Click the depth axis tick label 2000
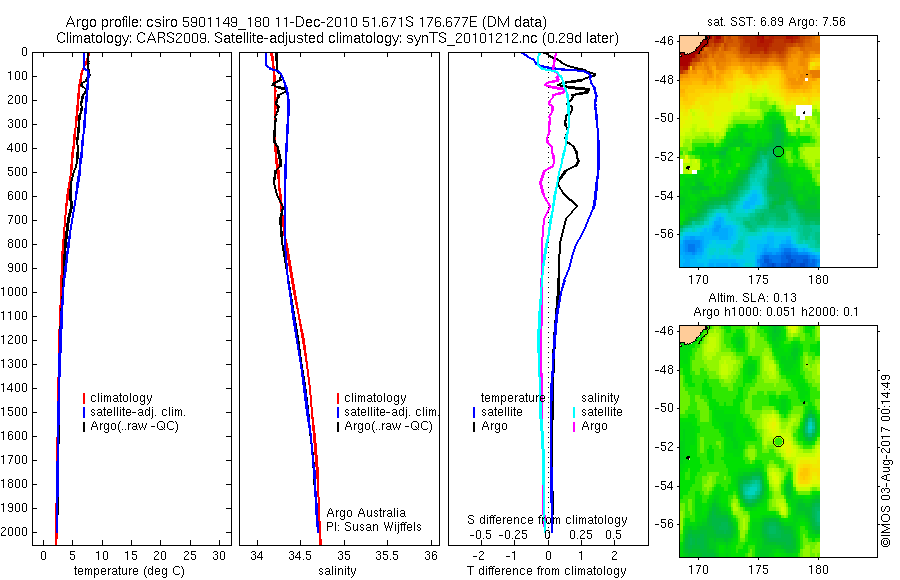 (x=14, y=532)
